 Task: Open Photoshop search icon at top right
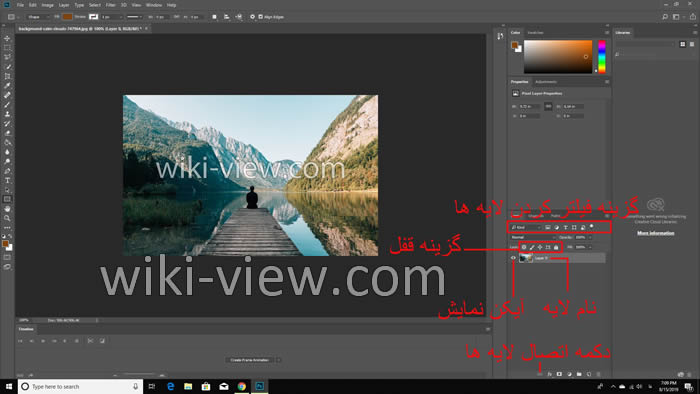click(x=665, y=17)
